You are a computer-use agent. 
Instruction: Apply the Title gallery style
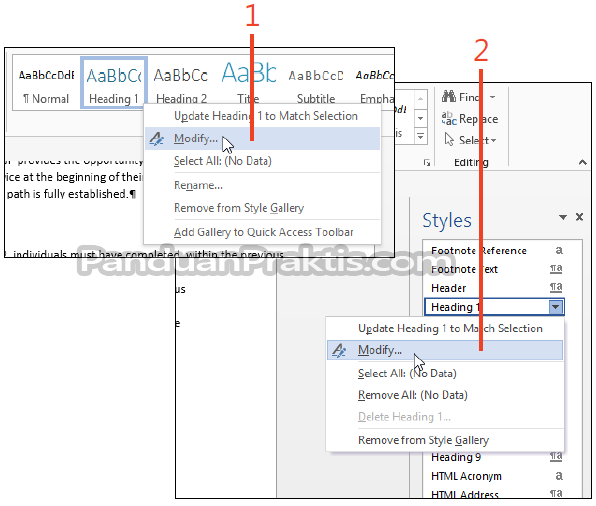(x=249, y=83)
